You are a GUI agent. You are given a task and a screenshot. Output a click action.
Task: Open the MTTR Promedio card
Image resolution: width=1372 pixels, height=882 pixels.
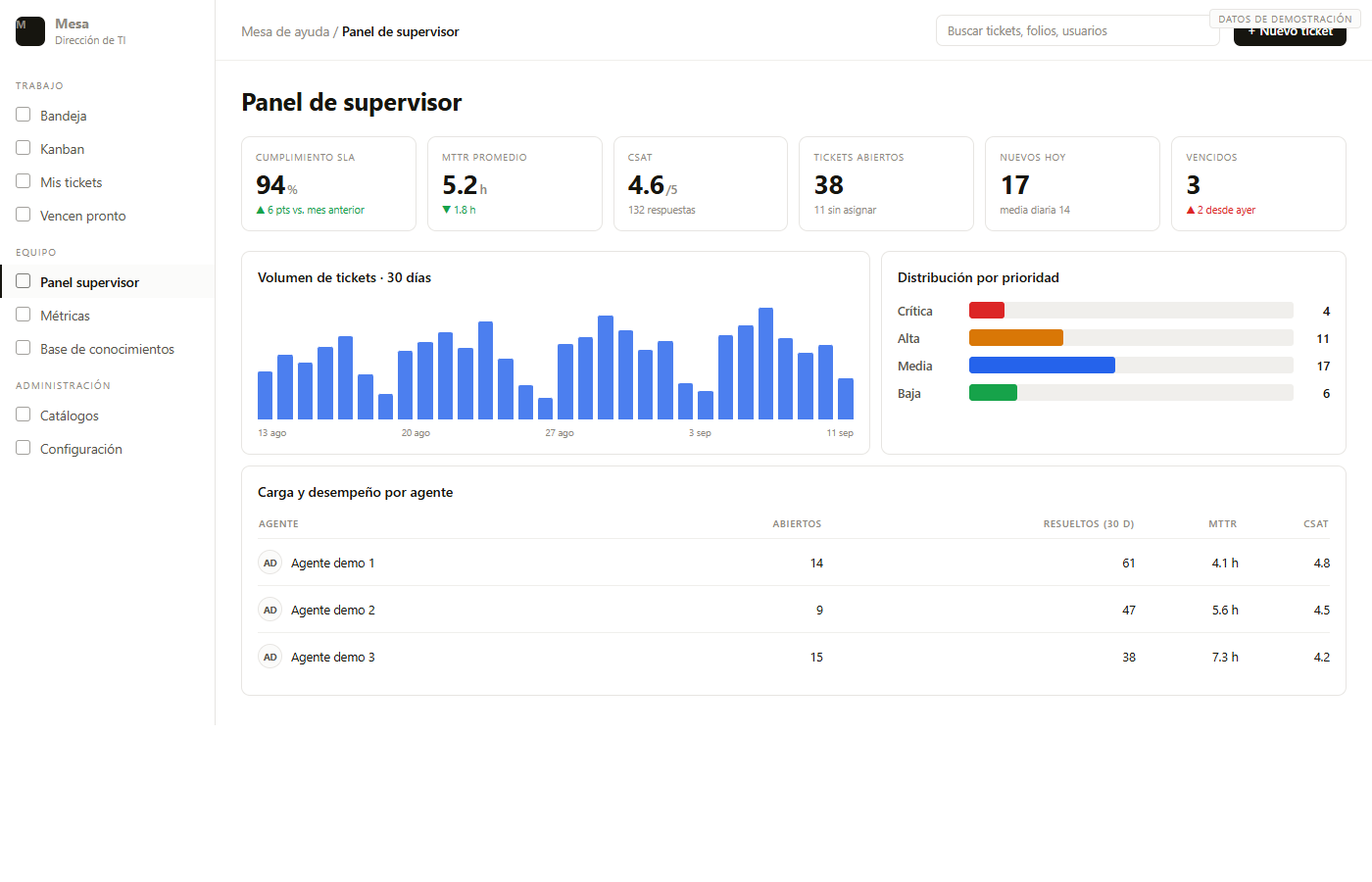(514, 184)
